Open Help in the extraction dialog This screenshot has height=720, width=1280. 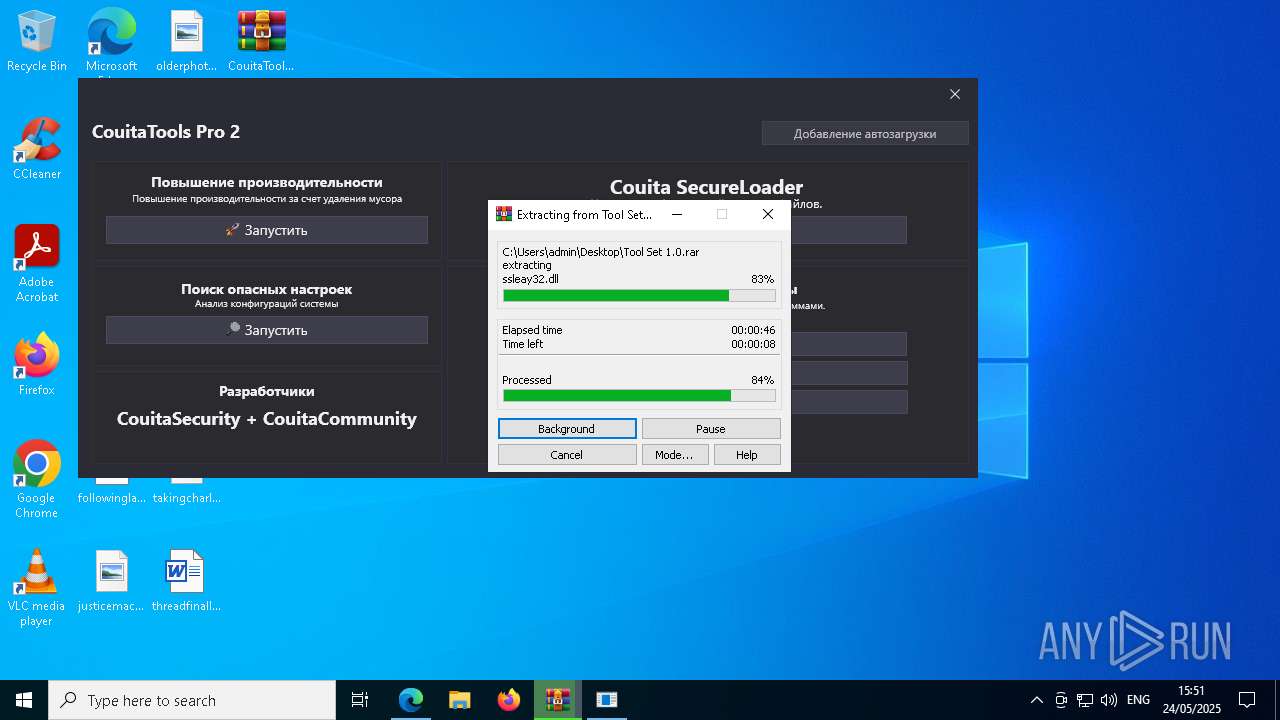[747, 454]
